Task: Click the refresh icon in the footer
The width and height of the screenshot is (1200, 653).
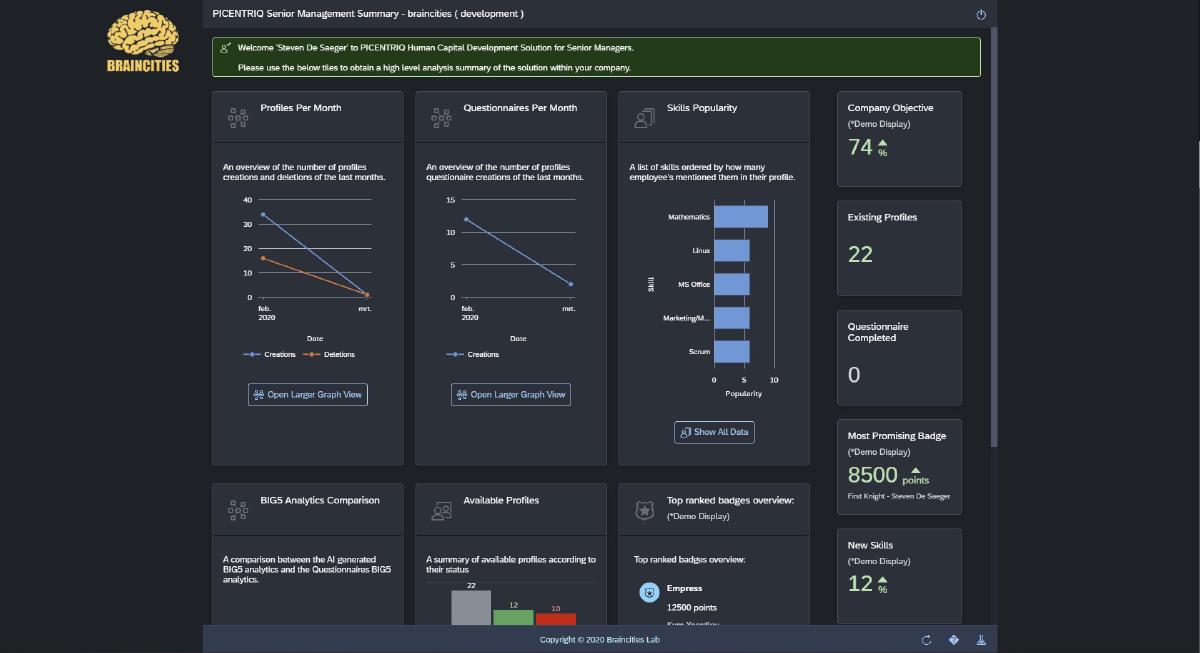Action: [x=926, y=640]
